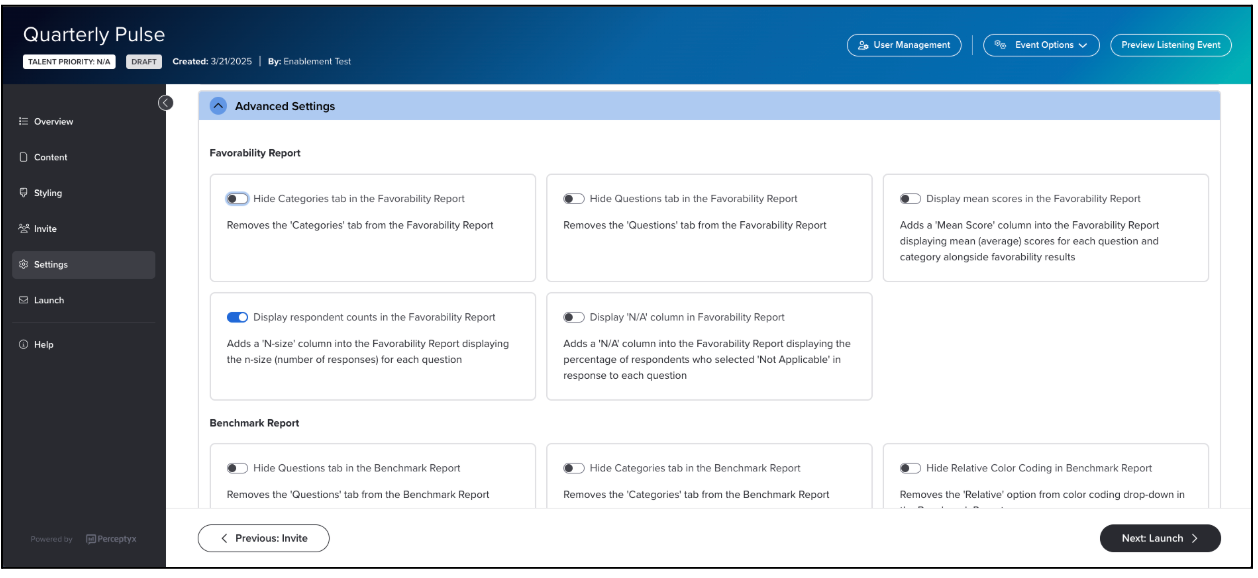This screenshot has width=1258, height=578.
Task: Click the gears icon in Event Options
Action: coord(1000,45)
